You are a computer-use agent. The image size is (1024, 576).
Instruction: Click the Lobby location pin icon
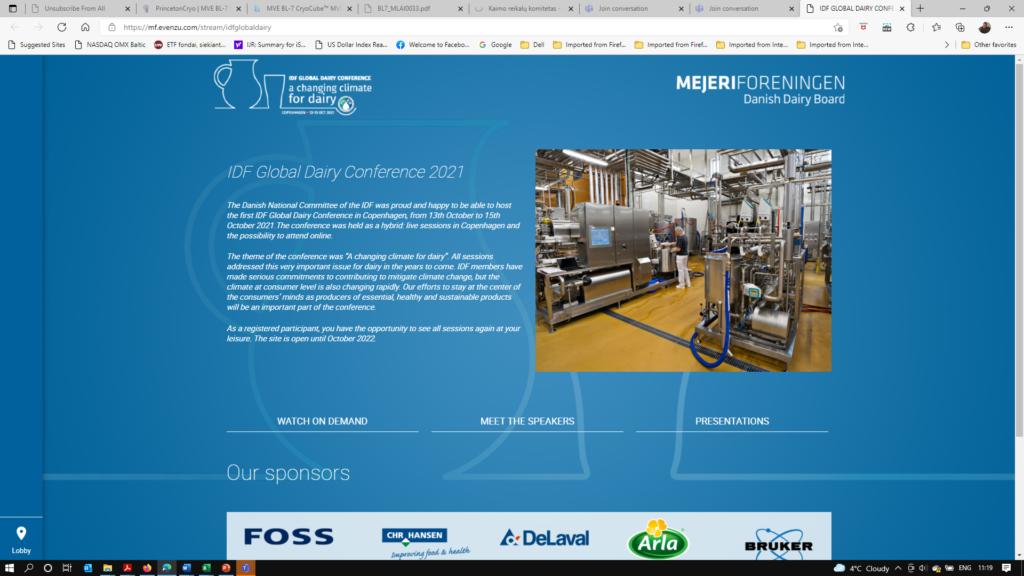[x=21, y=534]
